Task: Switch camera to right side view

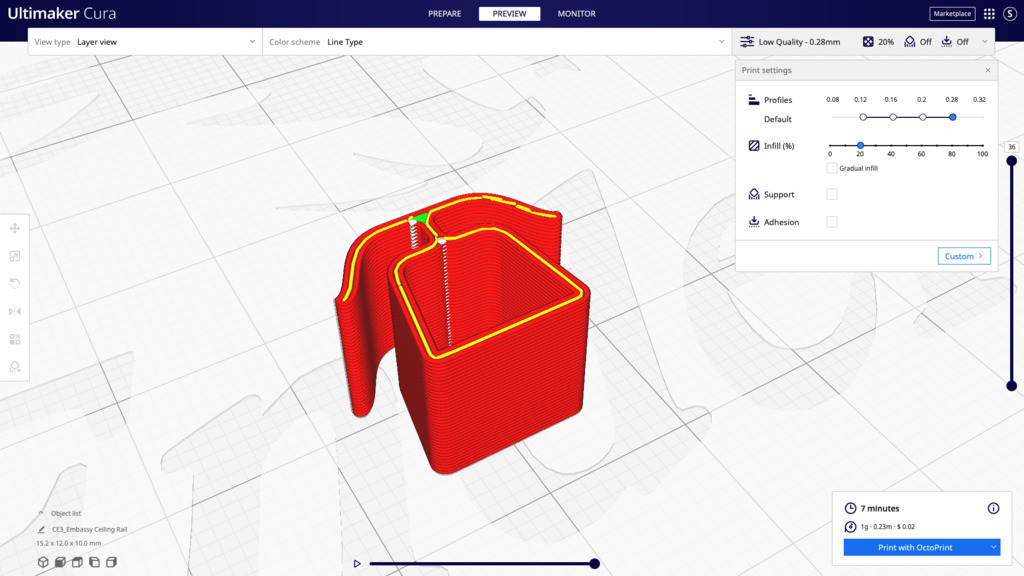Action: pyautogui.click(x=112, y=562)
